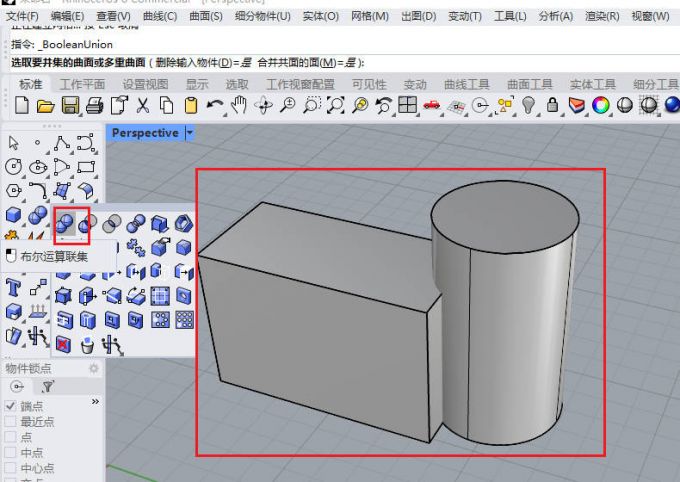Click the New file icon

[22, 105]
